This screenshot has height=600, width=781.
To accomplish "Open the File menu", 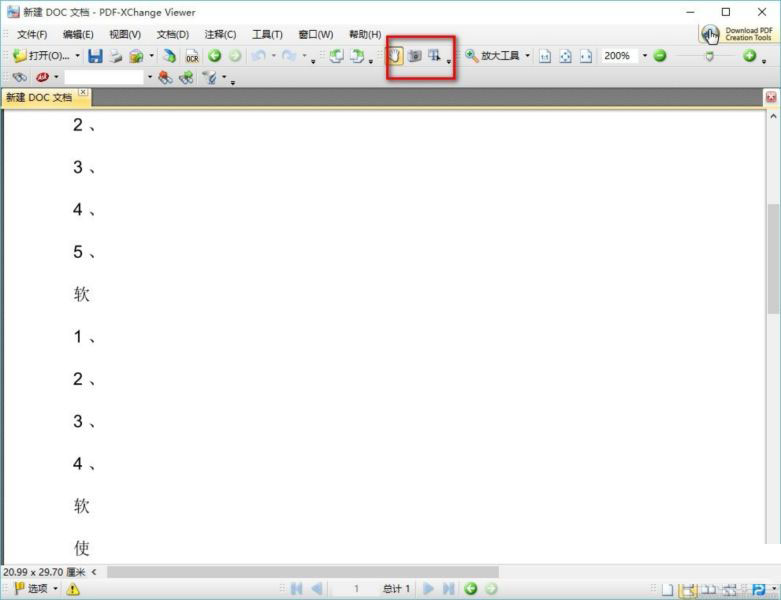I will pyautogui.click(x=32, y=34).
